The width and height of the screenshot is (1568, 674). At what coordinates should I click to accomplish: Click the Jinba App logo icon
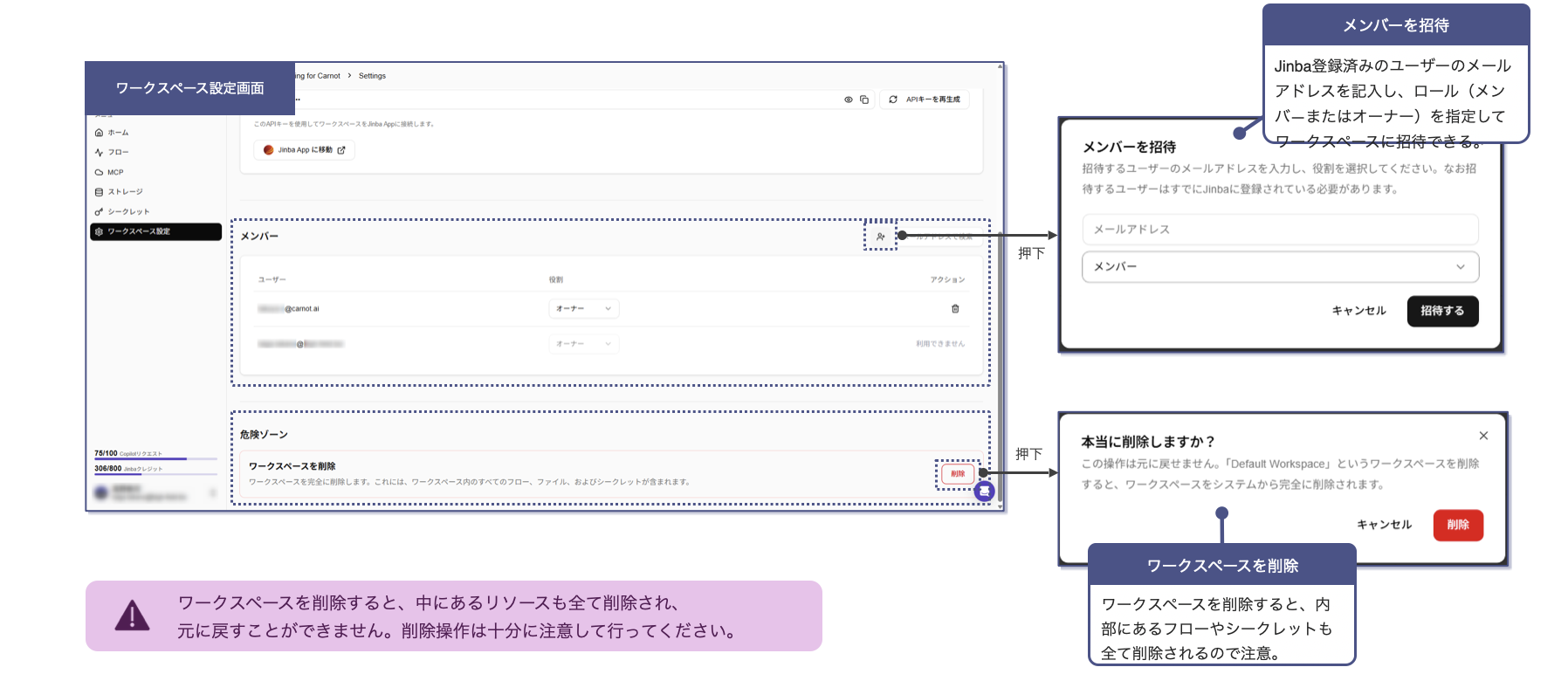[x=269, y=150]
